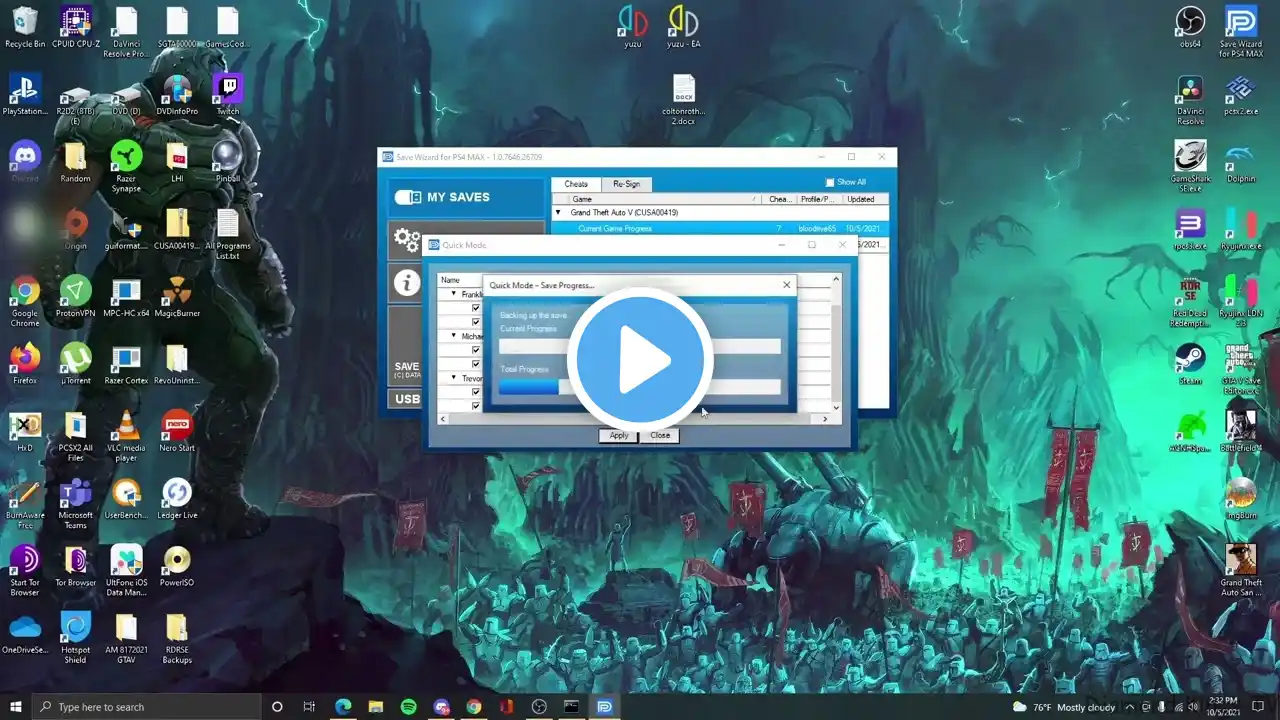The width and height of the screenshot is (1280, 720).
Task: Select the obs64 desktop icon
Action: click(1190, 27)
